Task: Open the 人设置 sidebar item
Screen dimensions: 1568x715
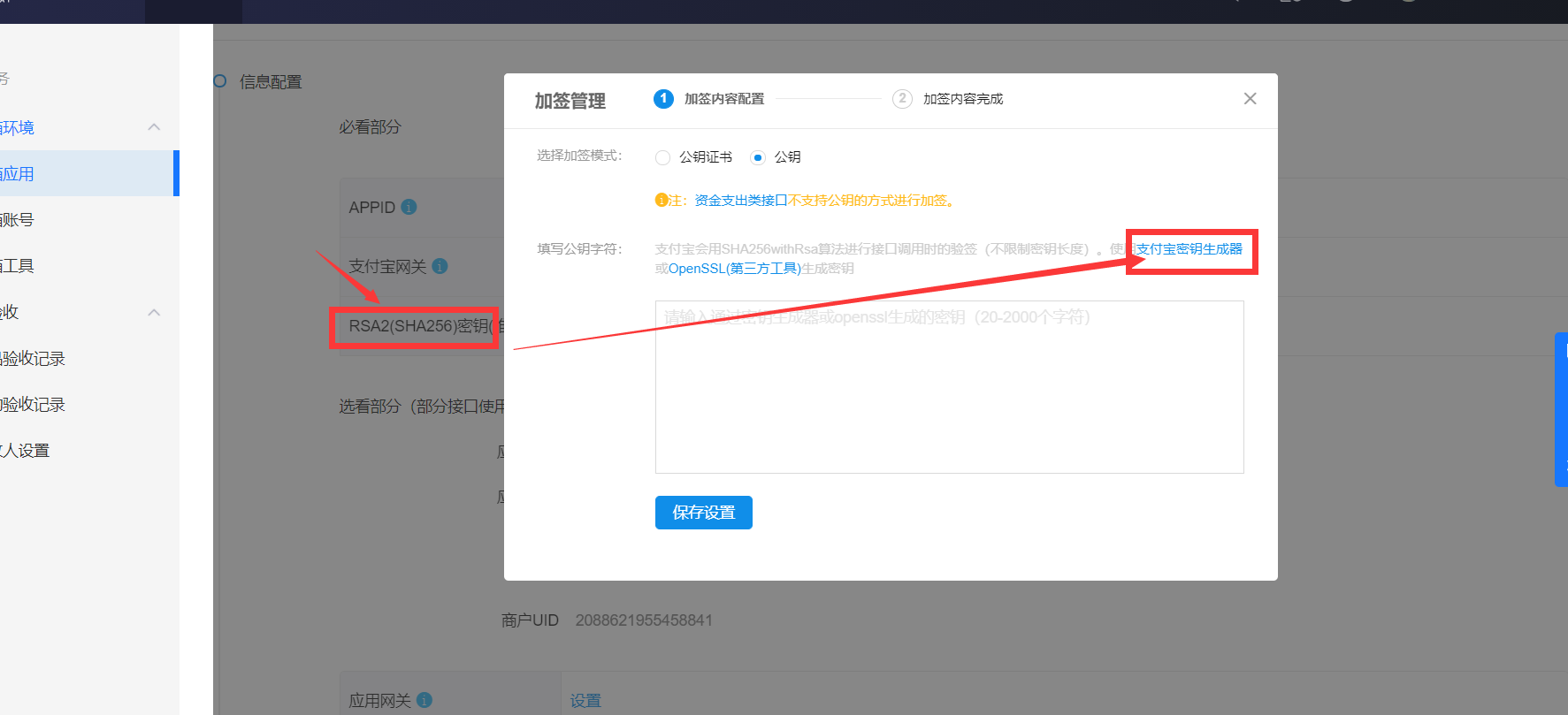Action: click(x=88, y=450)
